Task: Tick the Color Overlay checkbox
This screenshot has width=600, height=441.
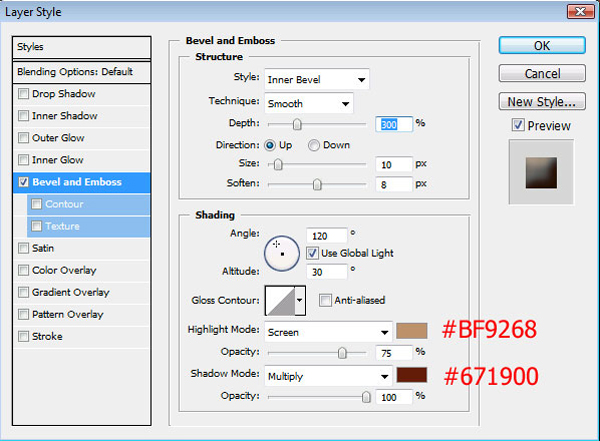Action: pos(23,270)
